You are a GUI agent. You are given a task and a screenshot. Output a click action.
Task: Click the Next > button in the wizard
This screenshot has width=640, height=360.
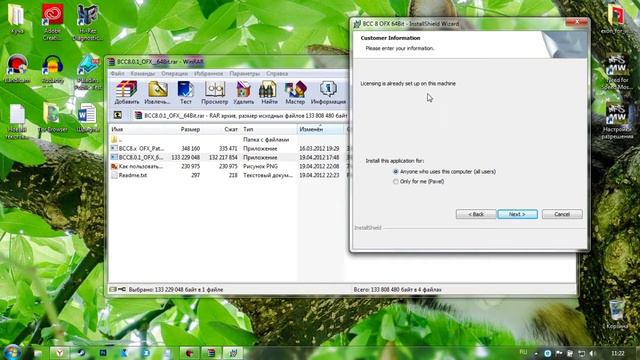[517, 214]
